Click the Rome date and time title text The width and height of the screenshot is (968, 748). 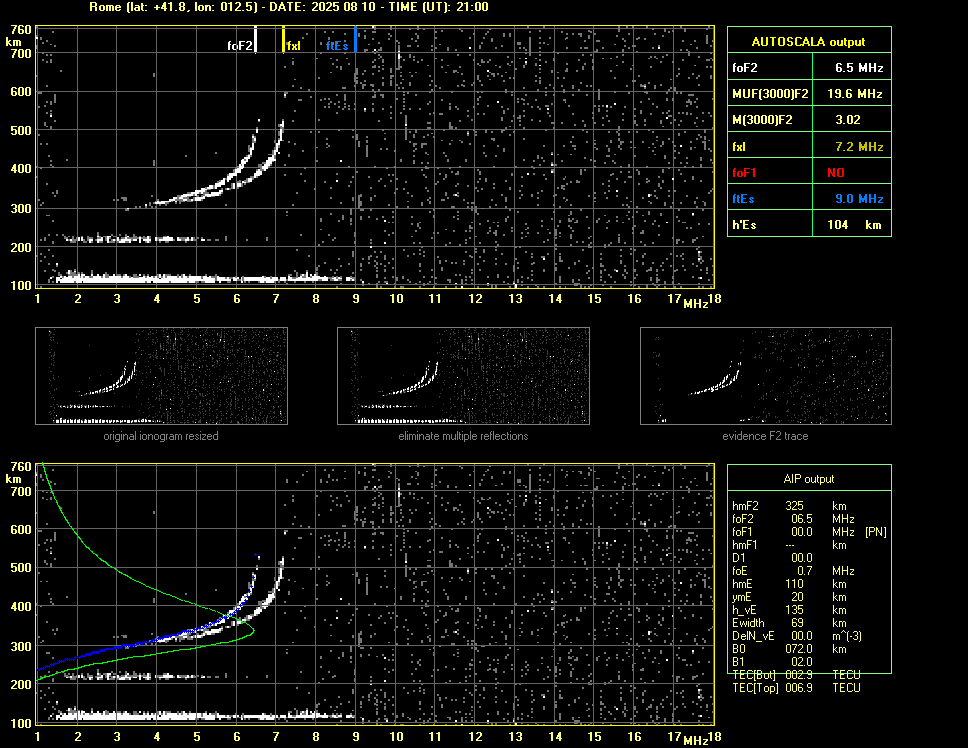click(x=289, y=7)
